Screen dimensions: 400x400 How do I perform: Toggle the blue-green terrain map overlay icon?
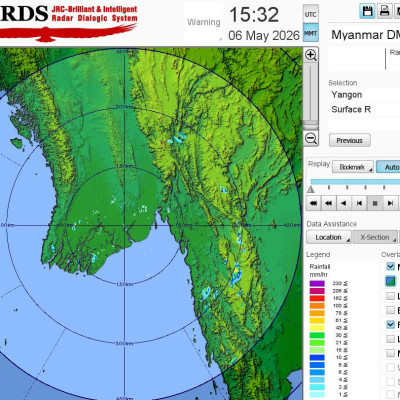390,281
